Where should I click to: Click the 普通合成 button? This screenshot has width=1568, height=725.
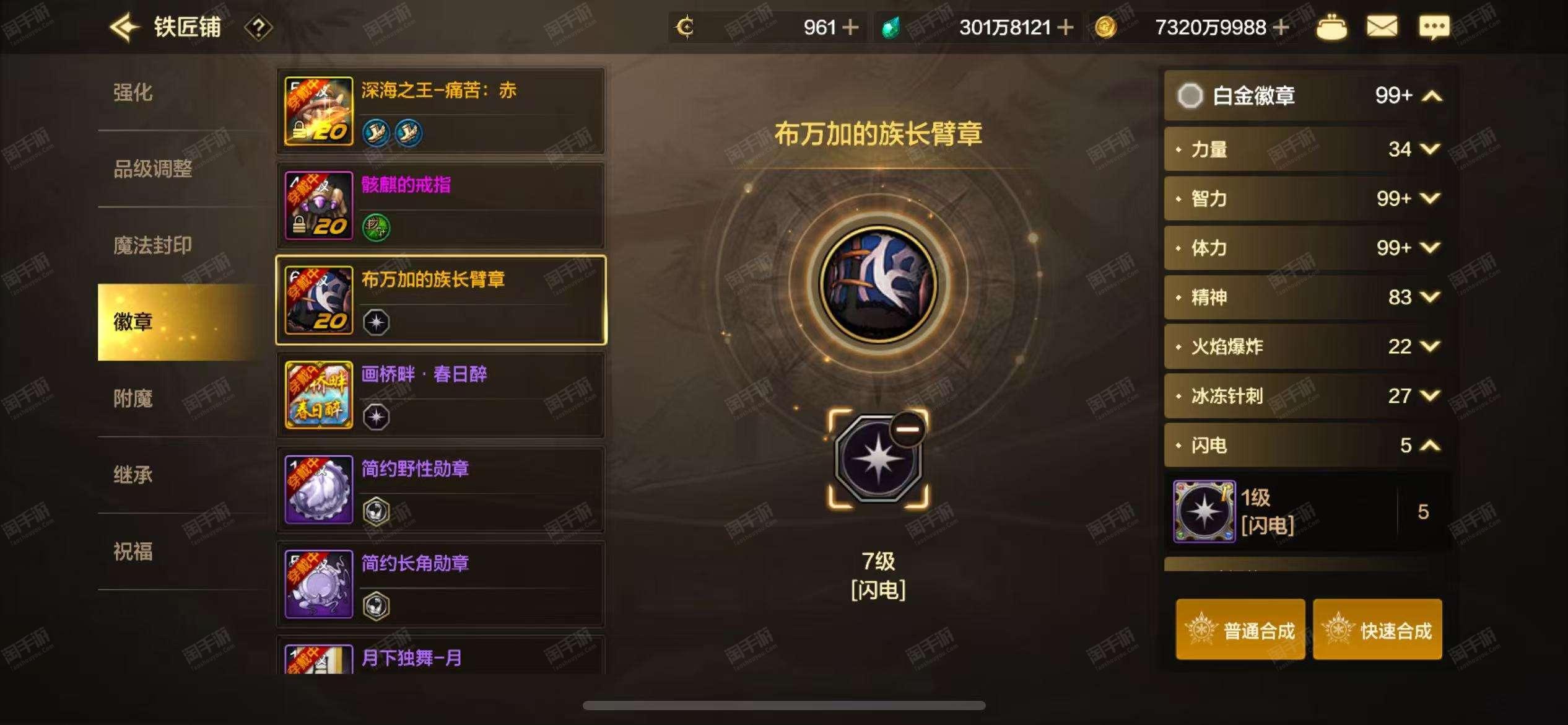[x=1240, y=630]
